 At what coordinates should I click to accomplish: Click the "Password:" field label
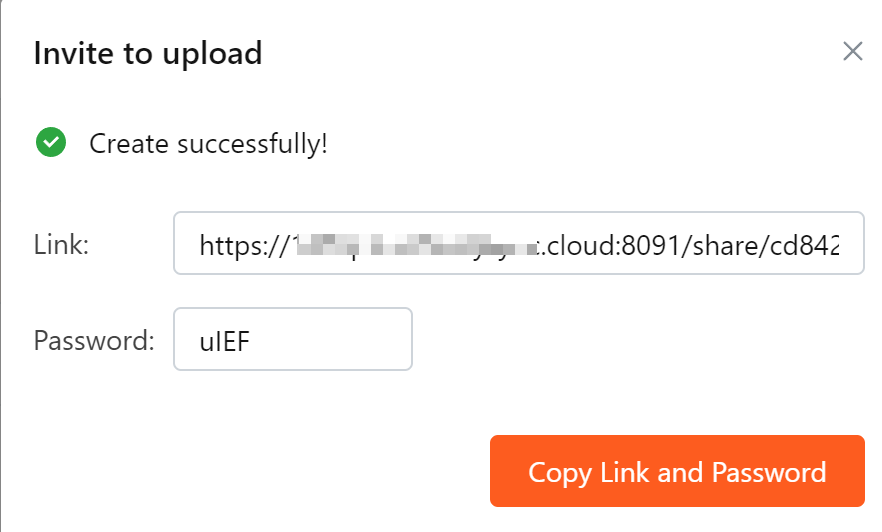(x=94, y=340)
